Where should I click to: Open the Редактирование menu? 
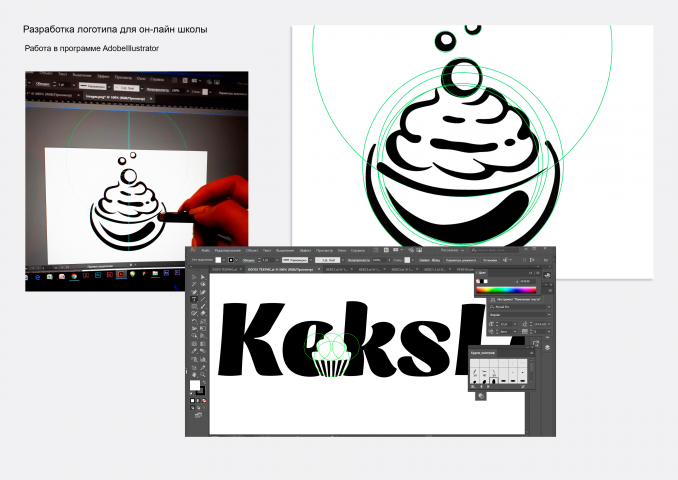pos(227,251)
